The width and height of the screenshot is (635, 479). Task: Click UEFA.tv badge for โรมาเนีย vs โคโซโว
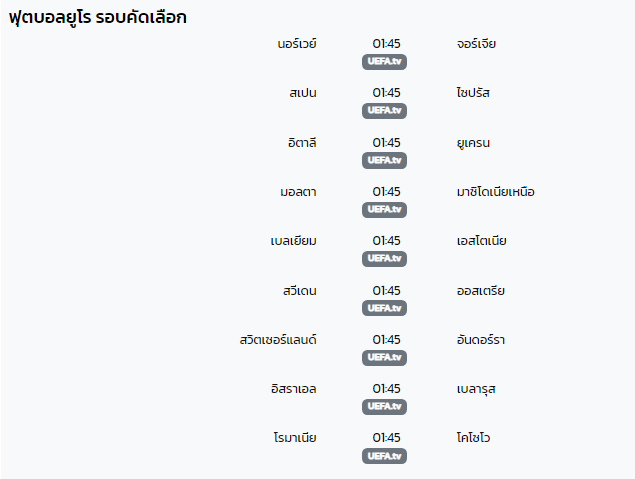click(x=384, y=456)
